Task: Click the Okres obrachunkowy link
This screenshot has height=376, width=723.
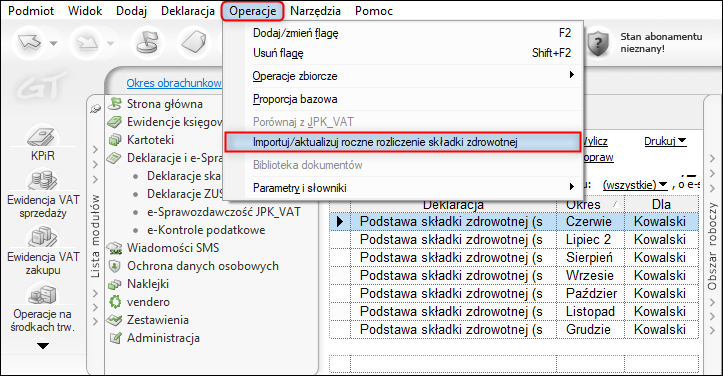Action: pyautogui.click(x=174, y=83)
